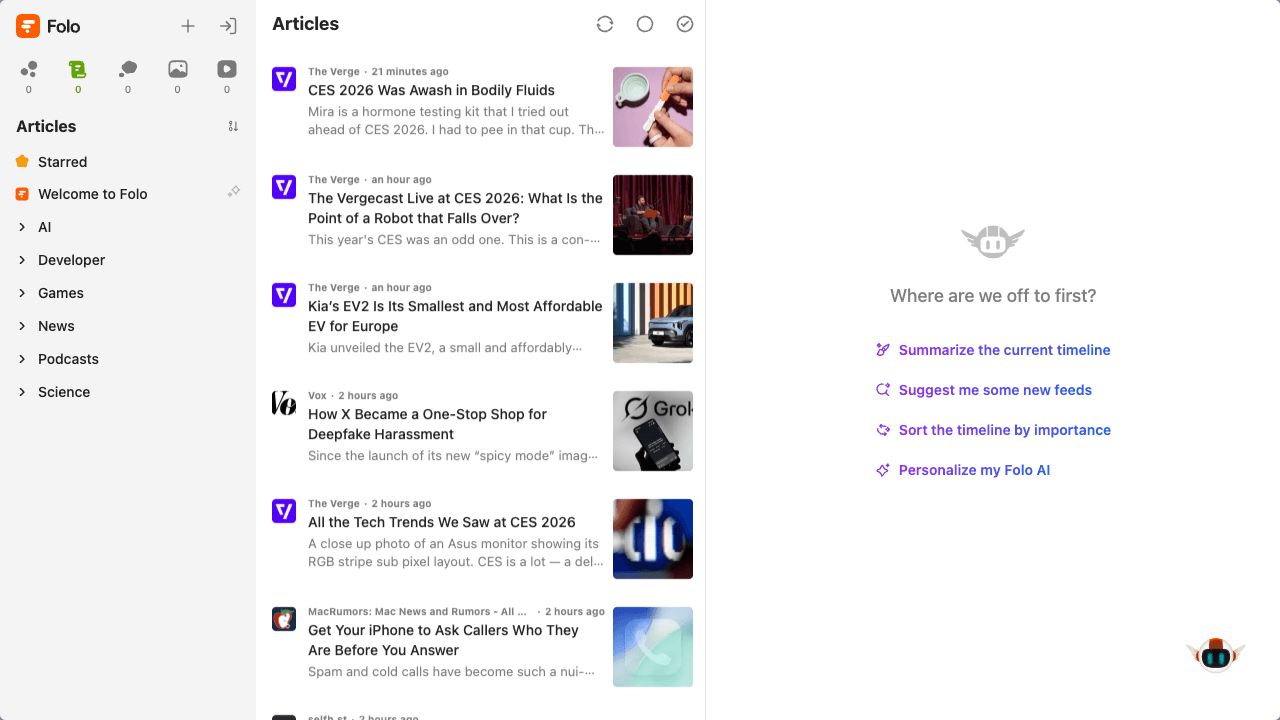Click Suggest me some new feeds

click(x=995, y=390)
